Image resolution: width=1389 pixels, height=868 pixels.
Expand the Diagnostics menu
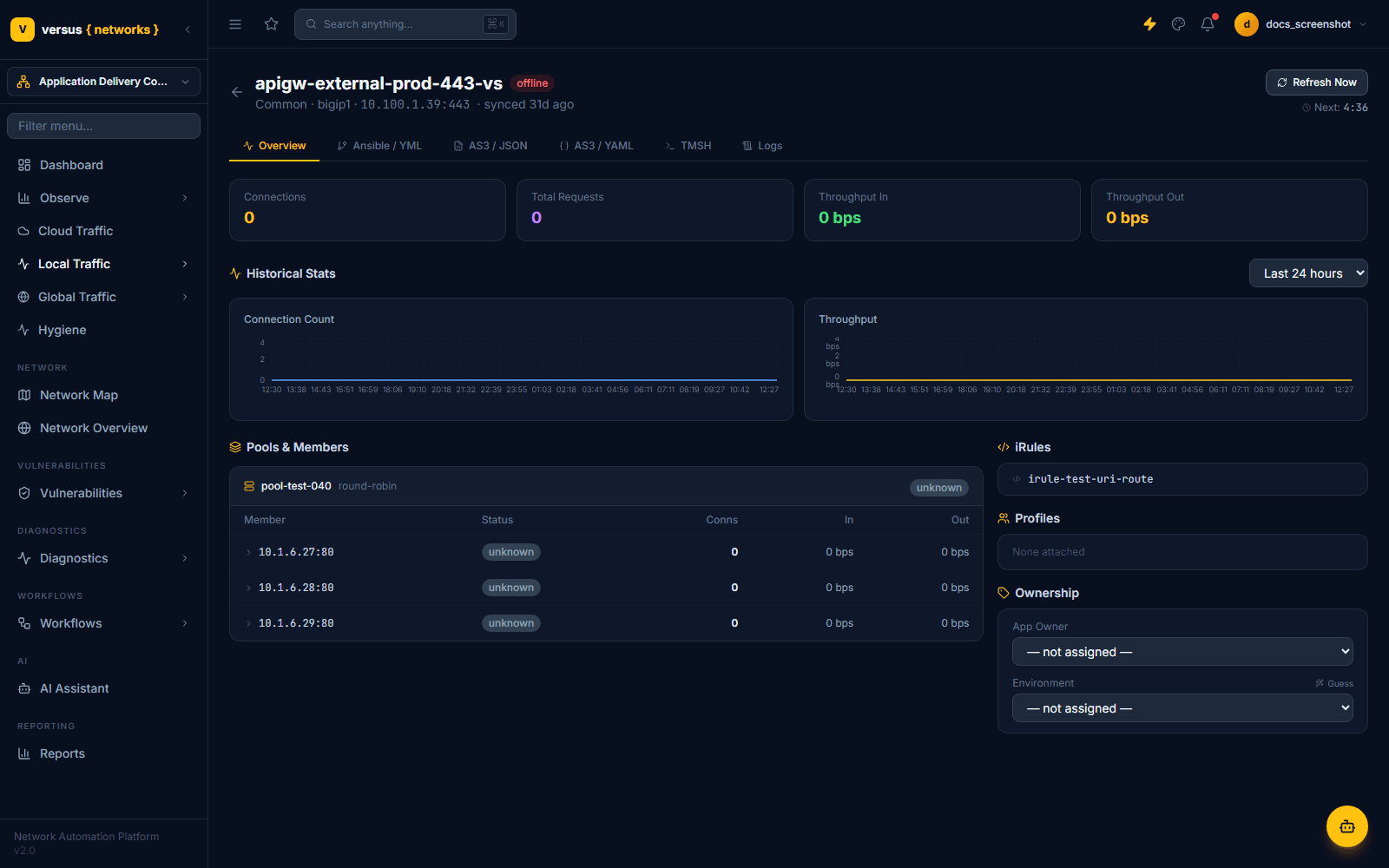point(104,558)
